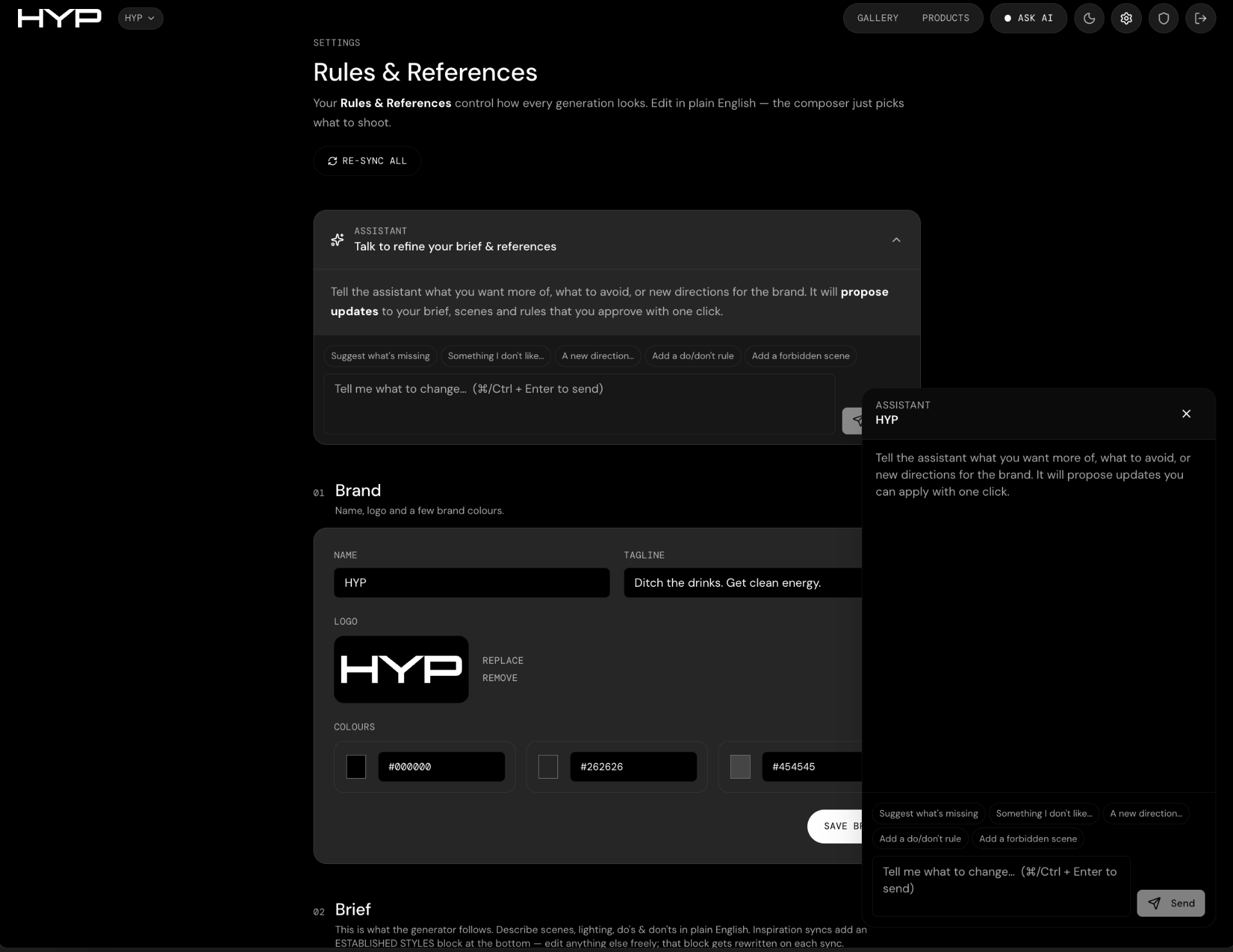Click the Brief section heading
The width and height of the screenshot is (1233, 952).
[x=353, y=909]
